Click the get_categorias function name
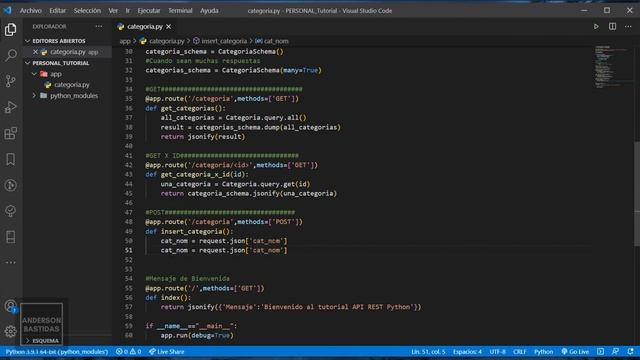Screen dimensions: 640x360 187,108
